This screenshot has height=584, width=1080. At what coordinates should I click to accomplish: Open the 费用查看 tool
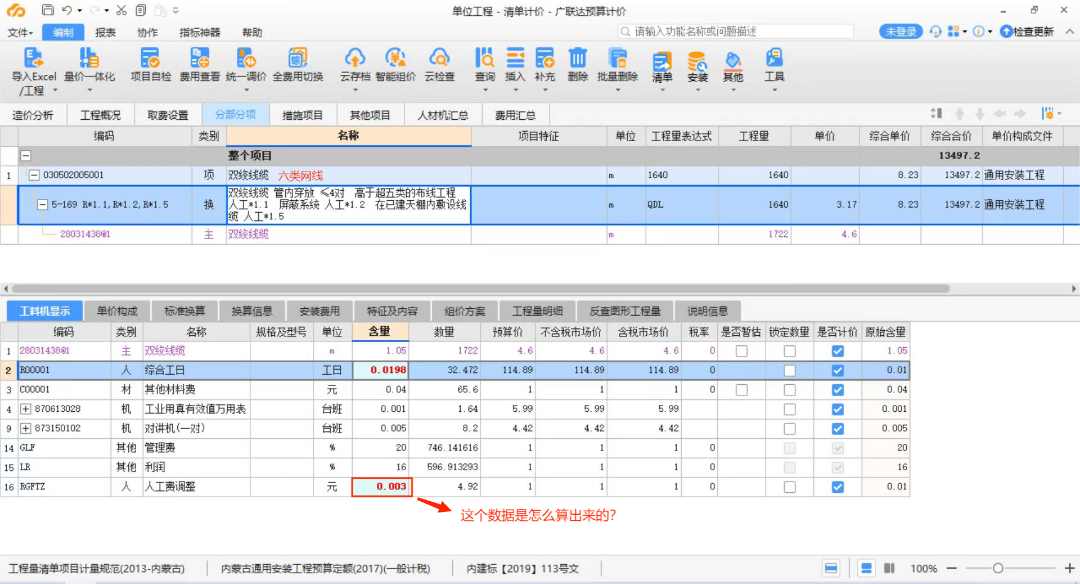point(200,58)
